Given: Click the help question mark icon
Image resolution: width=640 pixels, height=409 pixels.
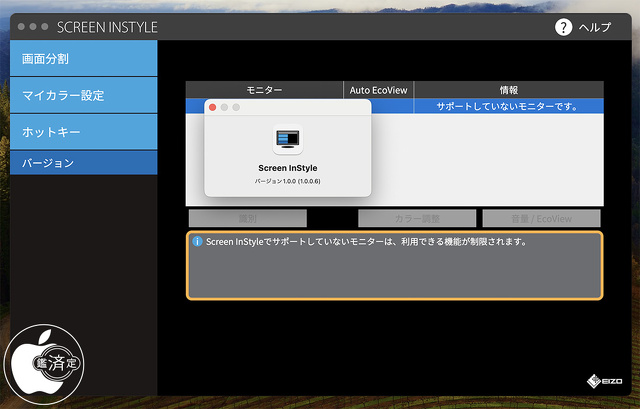Looking at the screenshot, I should [x=563, y=27].
